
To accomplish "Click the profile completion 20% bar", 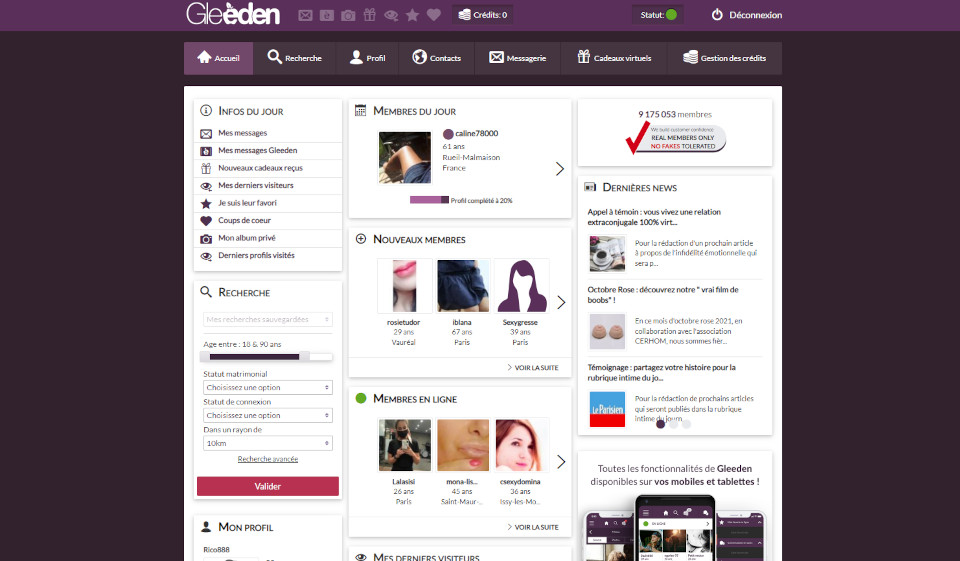I will point(429,200).
